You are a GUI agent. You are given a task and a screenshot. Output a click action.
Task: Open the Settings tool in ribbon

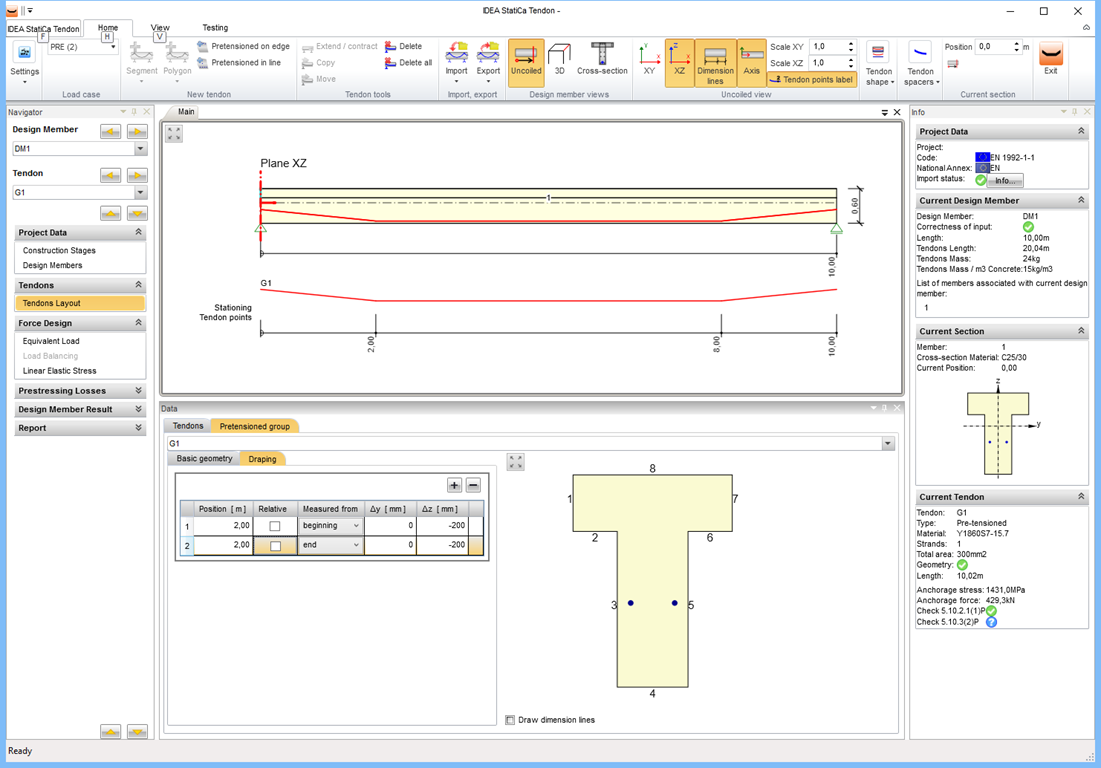point(25,60)
